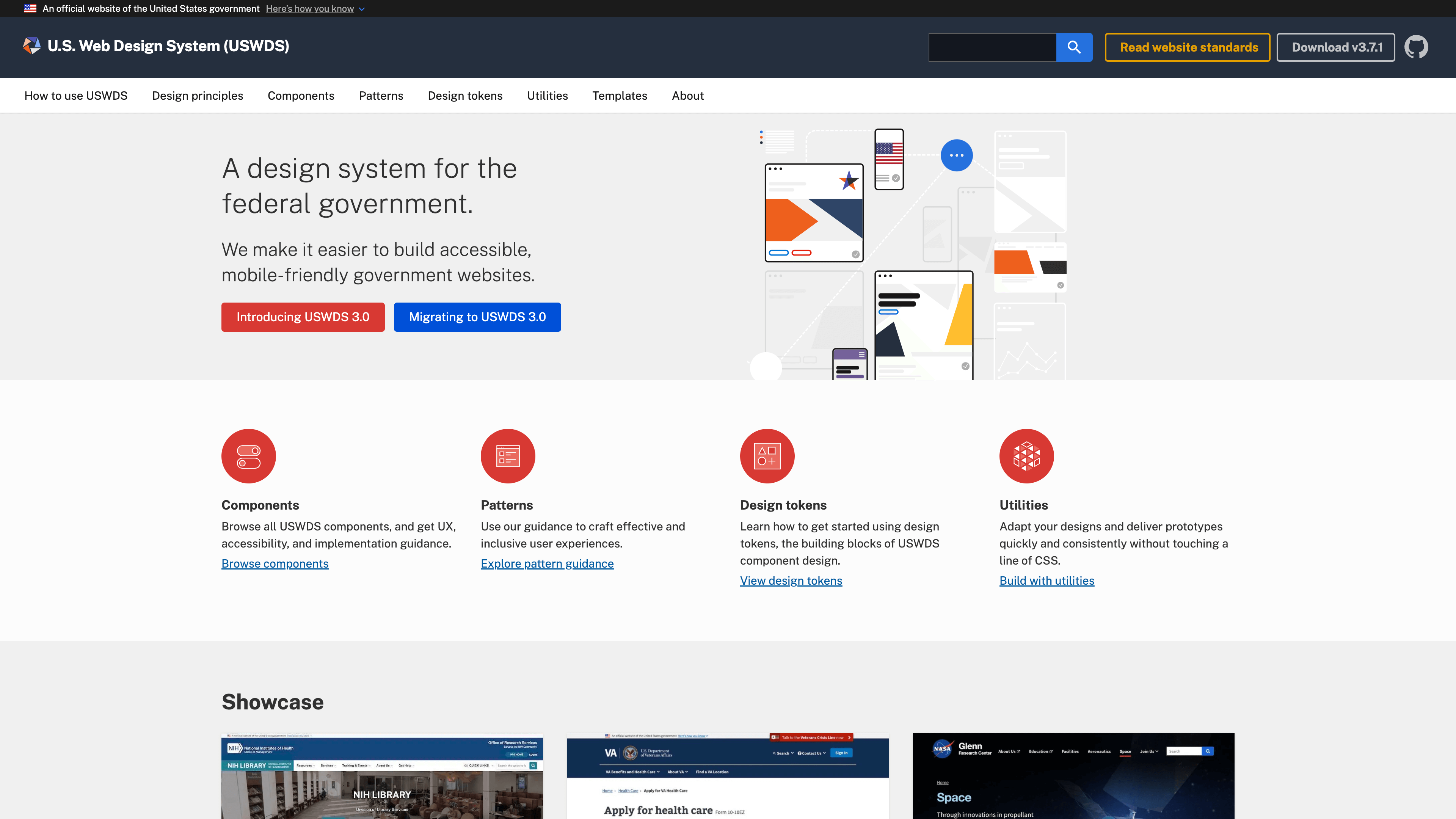Click the magnifying glass search button
The width and height of the screenshot is (1456, 819).
1074,47
